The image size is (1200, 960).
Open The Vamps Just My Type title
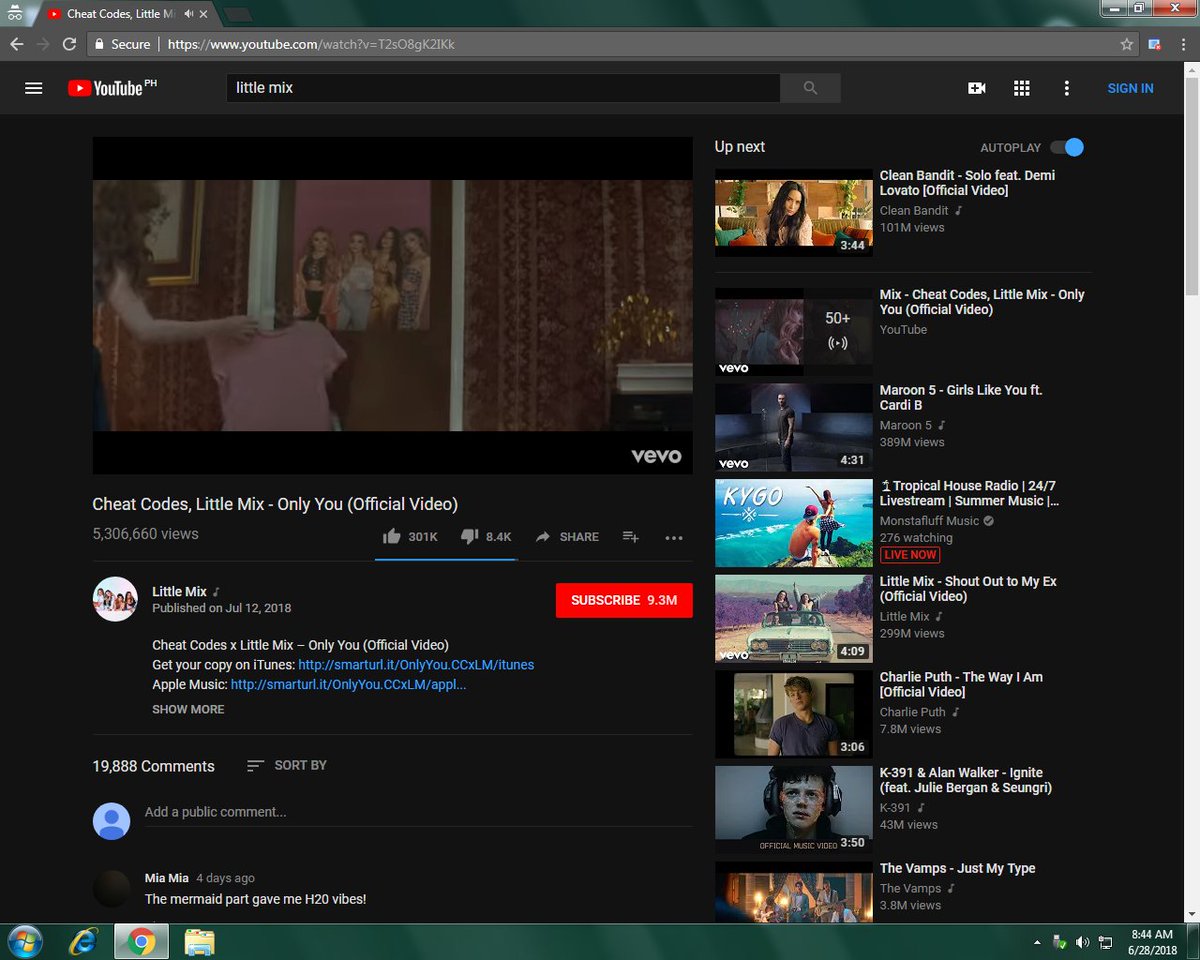coord(957,868)
